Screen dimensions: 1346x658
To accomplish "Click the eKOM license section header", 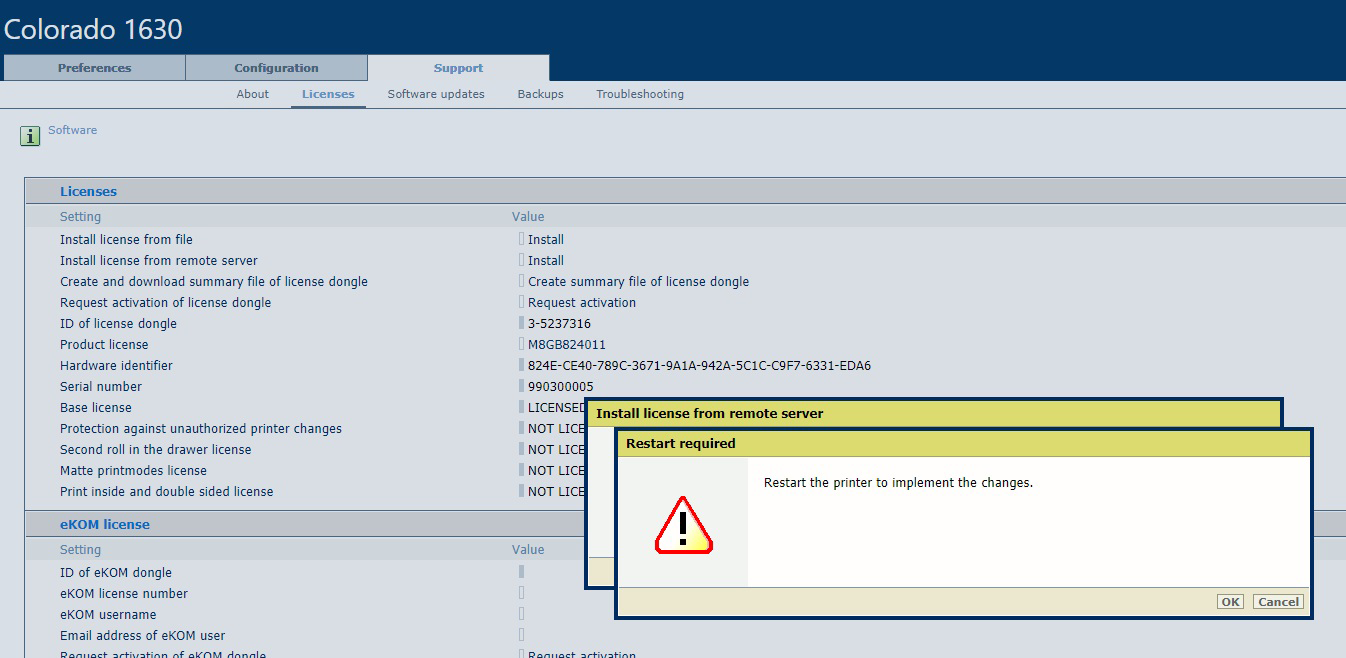I will point(105,524).
